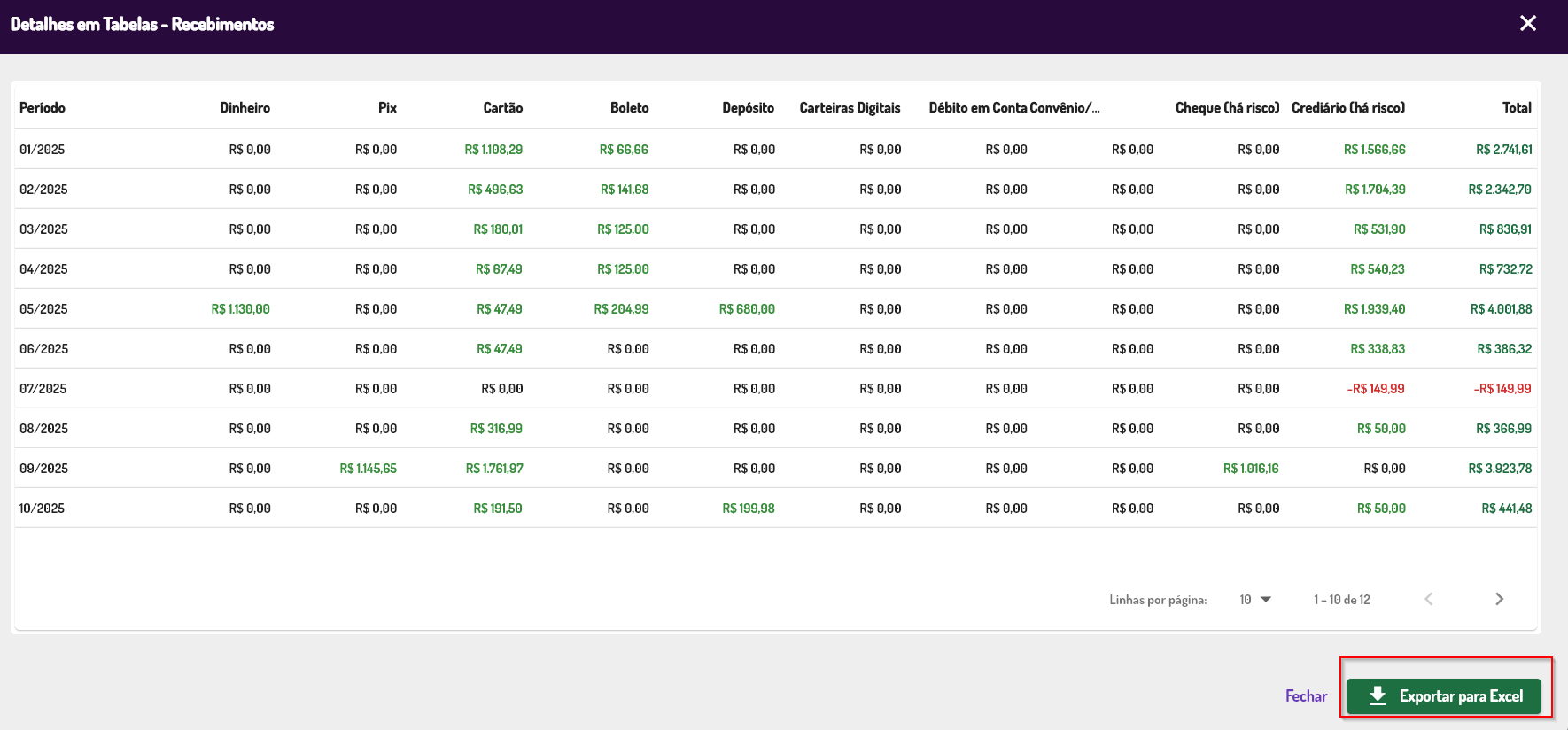The height and width of the screenshot is (730, 1568).
Task: Select the 06/2025 period cell
Action: click(43, 349)
